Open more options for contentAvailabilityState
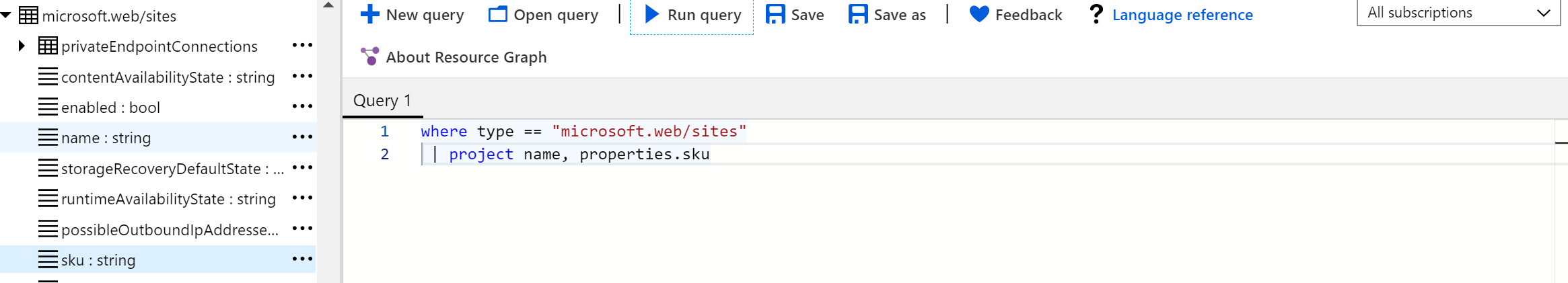The image size is (1568, 283). (x=302, y=76)
